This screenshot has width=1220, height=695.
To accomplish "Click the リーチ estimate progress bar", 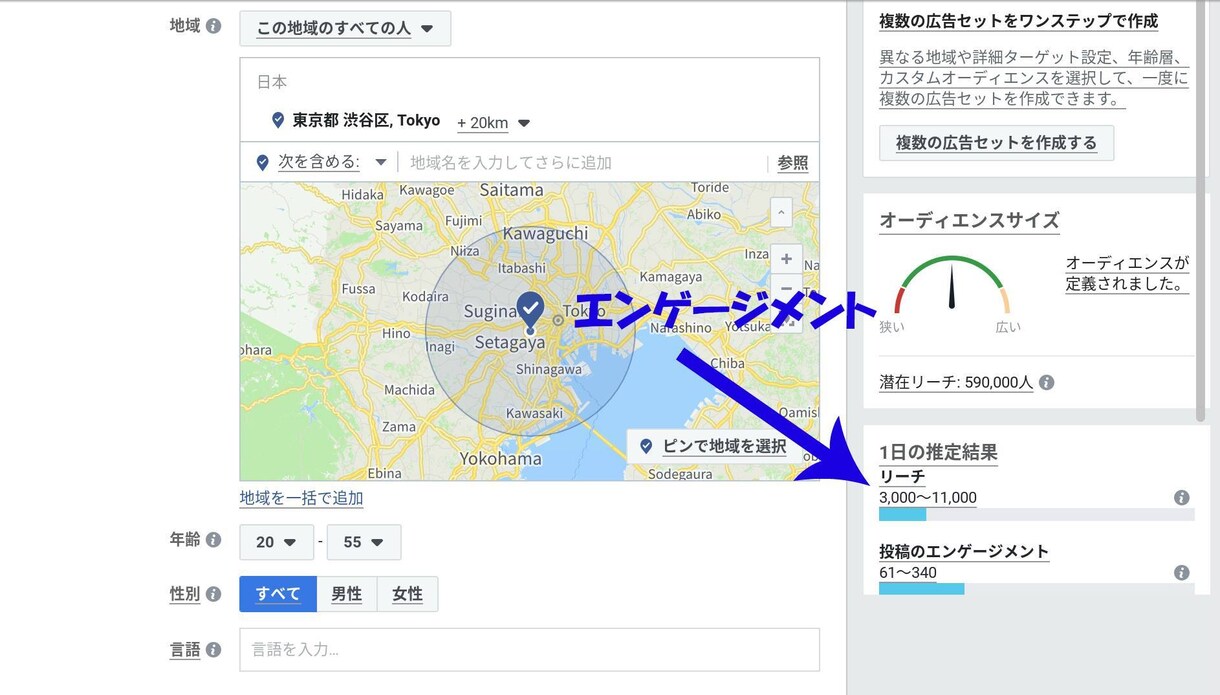I will click(x=1036, y=514).
